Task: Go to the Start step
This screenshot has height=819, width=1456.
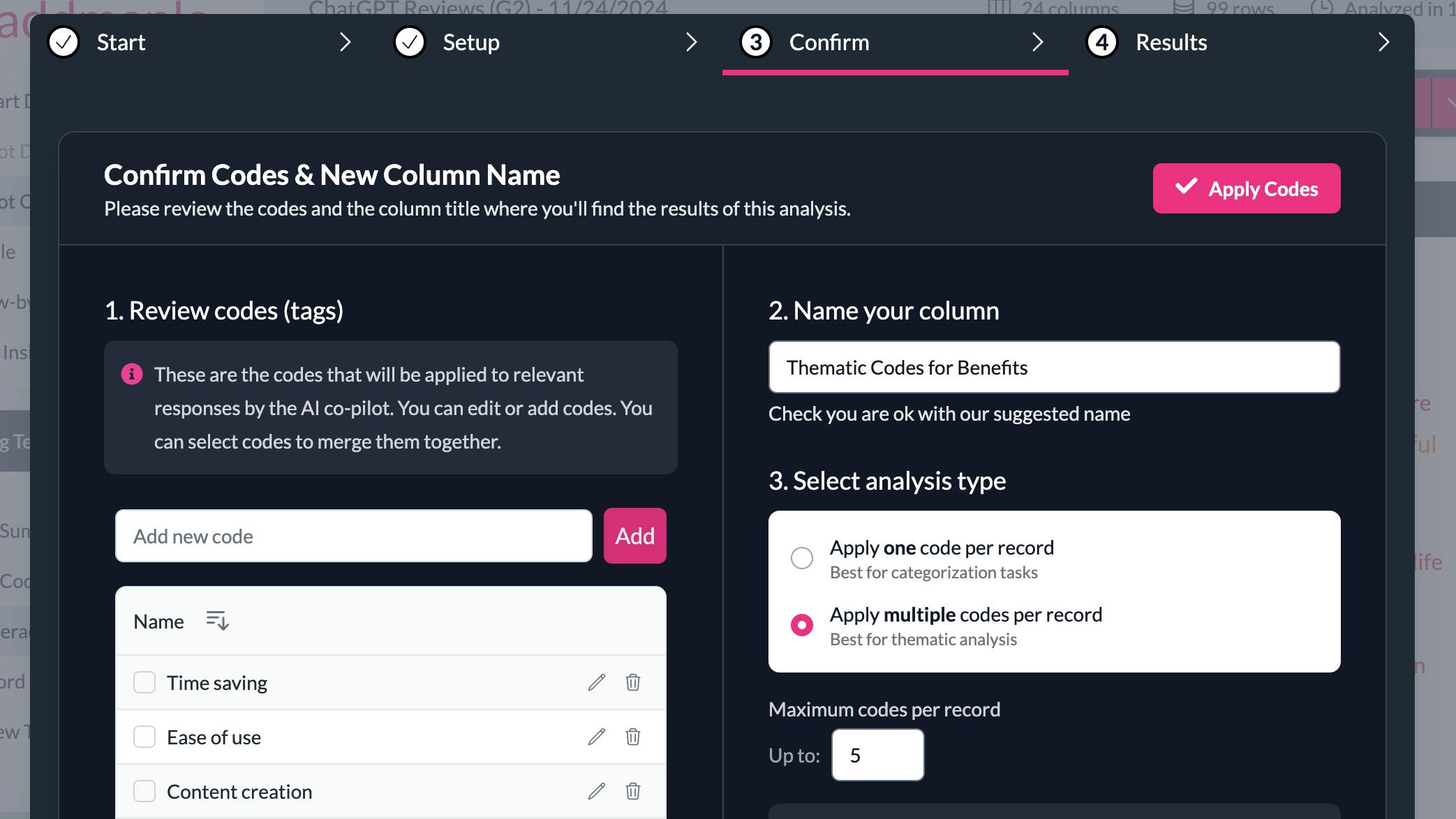Action: click(121, 43)
